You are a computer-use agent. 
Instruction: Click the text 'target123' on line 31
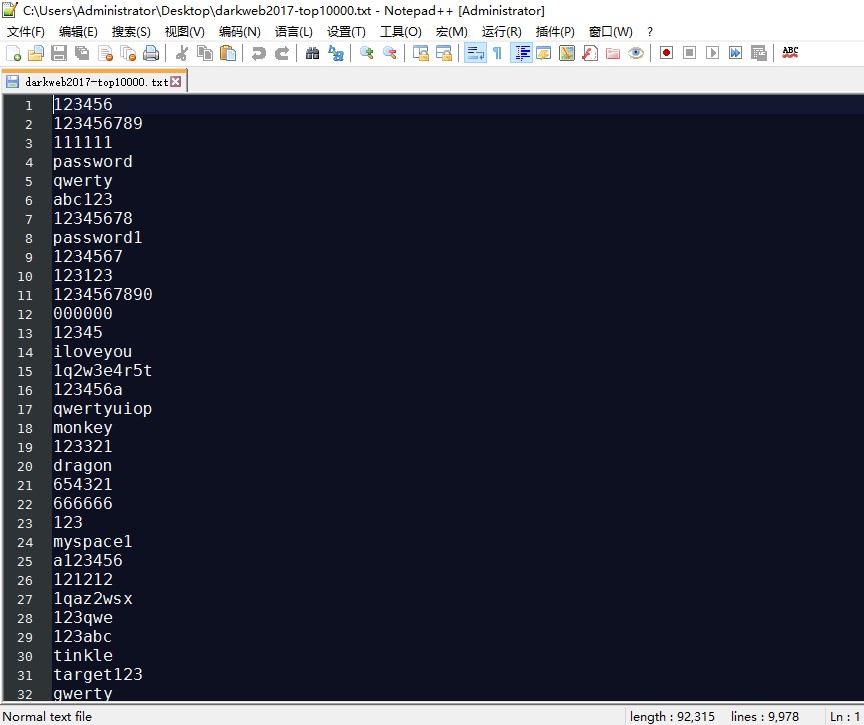coord(98,674)
